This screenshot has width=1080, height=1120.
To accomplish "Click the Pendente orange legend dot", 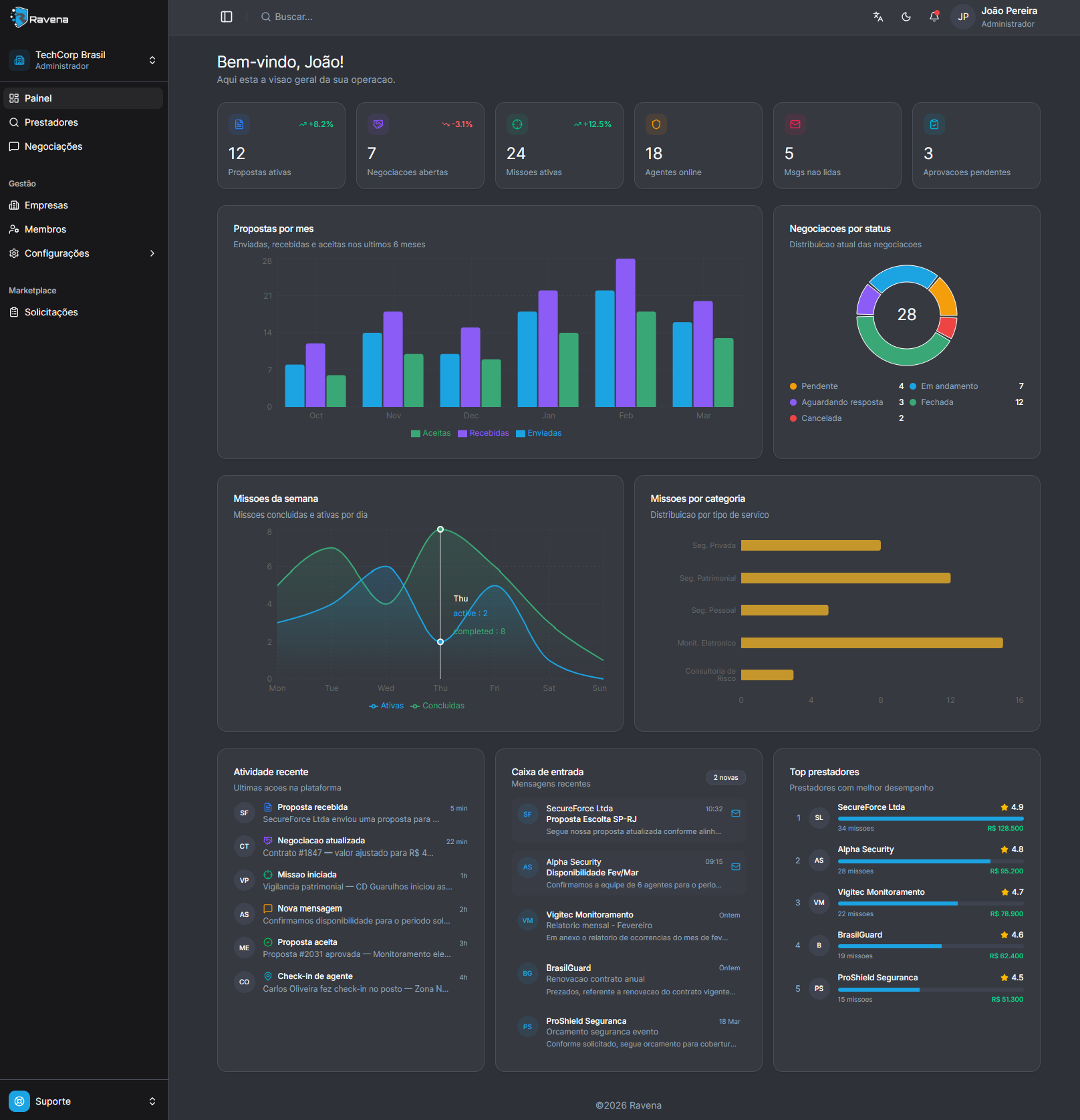I will (x=793, y=386).
